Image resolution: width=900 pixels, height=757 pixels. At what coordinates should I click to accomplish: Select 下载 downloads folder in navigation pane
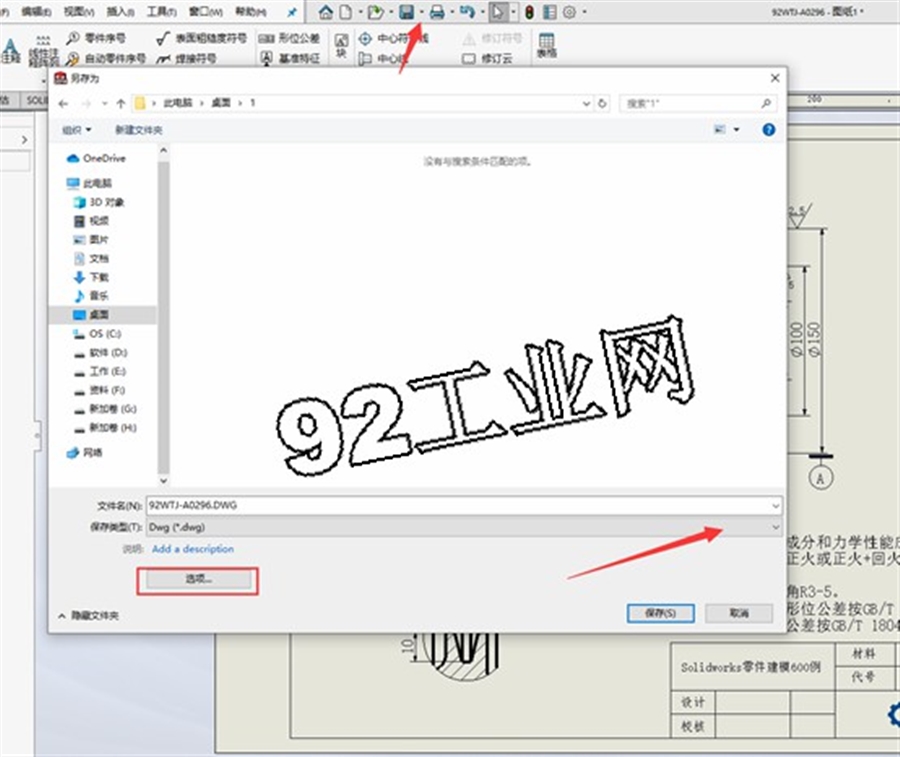click(91, 277)
